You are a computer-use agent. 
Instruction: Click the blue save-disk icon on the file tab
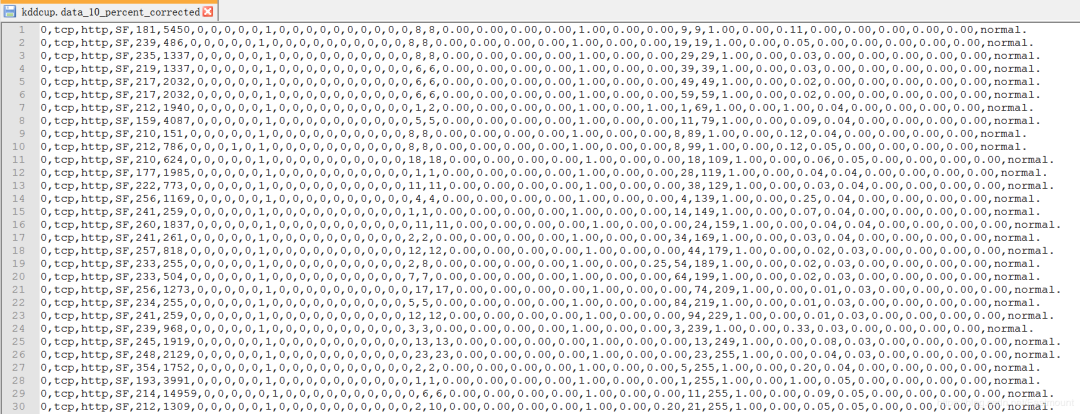click(x=10, y=12)
